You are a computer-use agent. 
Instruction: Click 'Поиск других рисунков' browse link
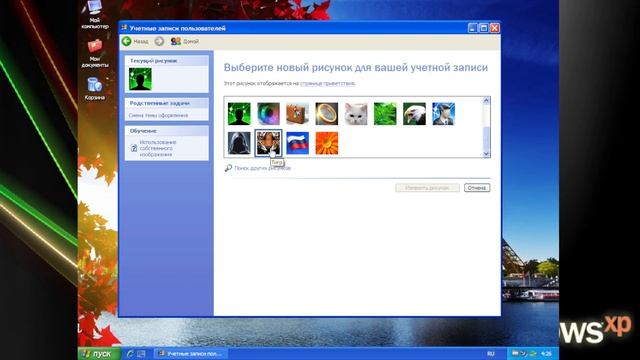(x=262, y=168)
